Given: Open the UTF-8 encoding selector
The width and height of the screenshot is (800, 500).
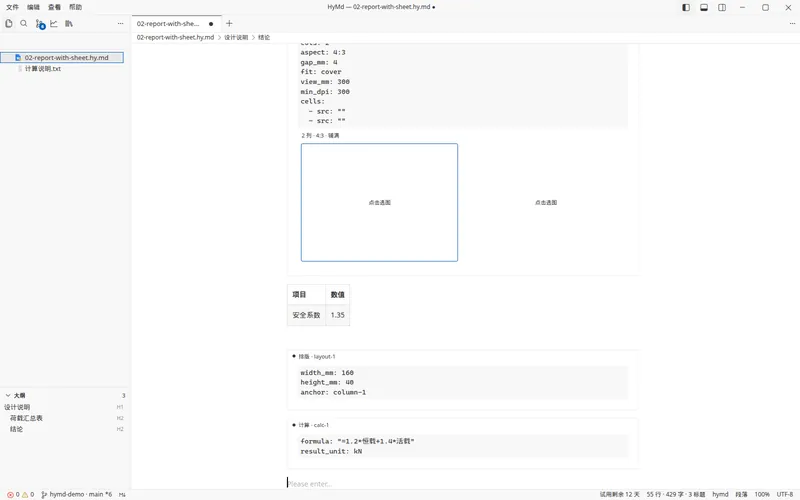Looking at the screenshot, I should [x=785, y=494].
